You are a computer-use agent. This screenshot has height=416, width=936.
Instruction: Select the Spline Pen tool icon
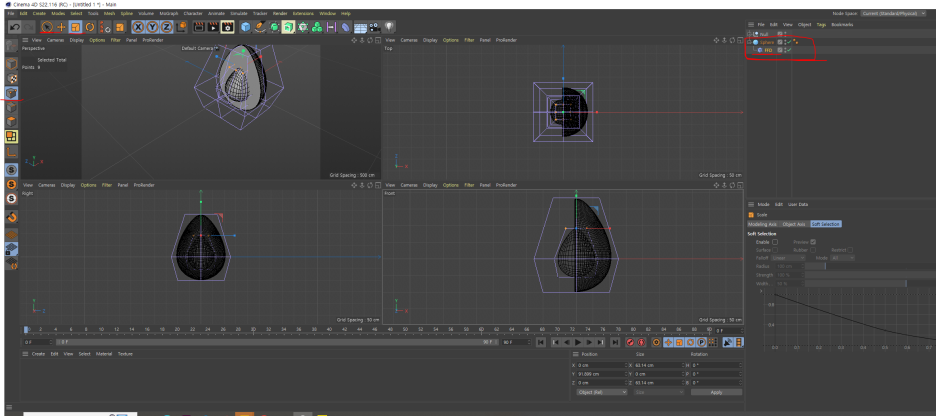pyautogui.click(x=260, y=27)
